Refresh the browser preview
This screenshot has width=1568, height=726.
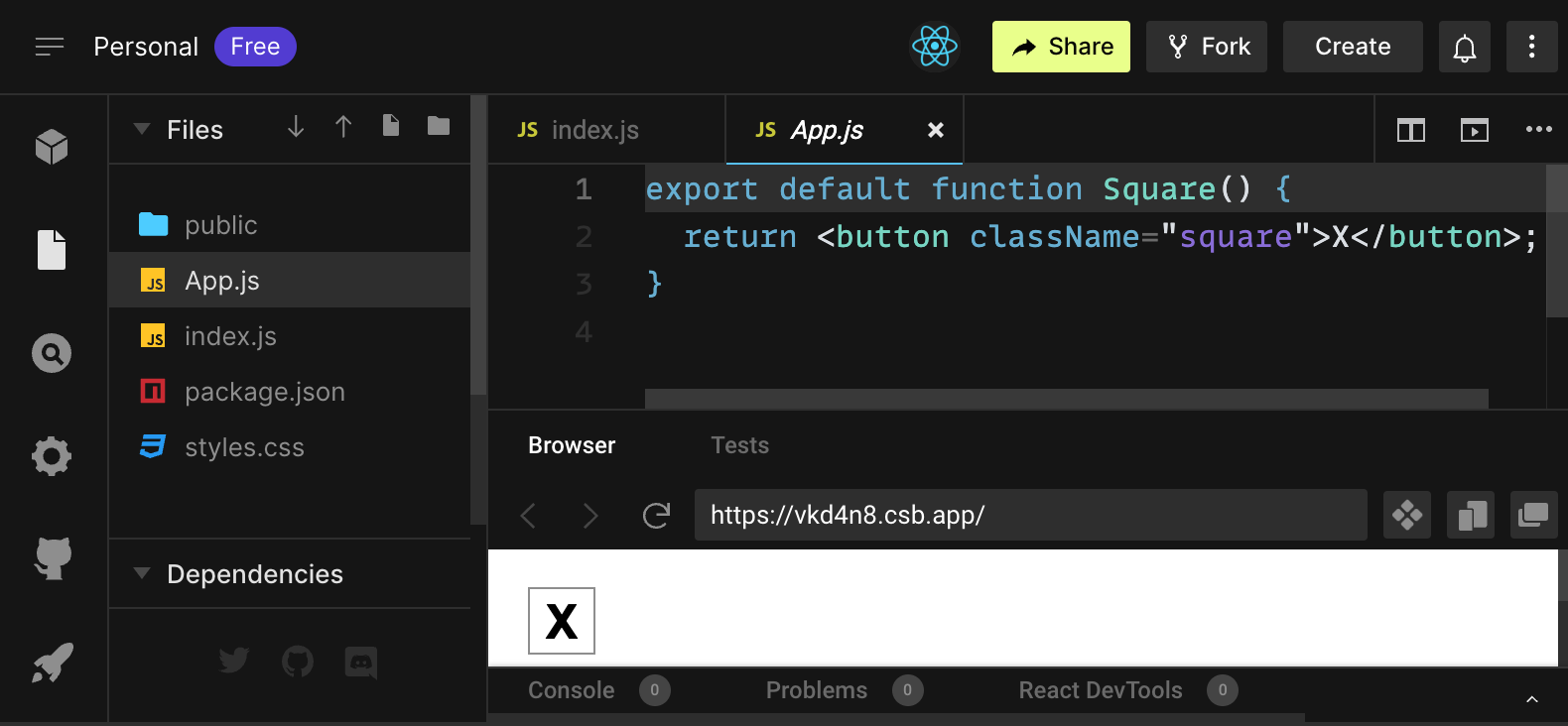[656, 515]
